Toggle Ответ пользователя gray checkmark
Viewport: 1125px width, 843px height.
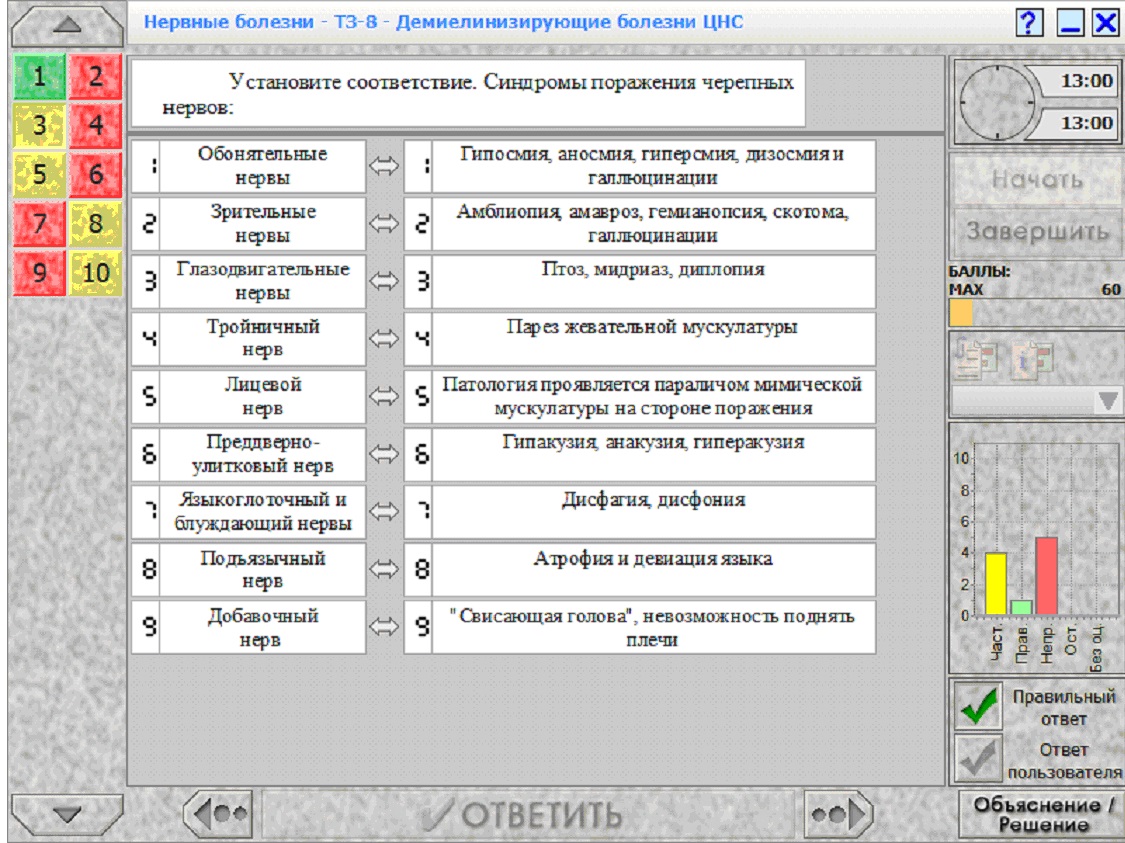[979, 758]
